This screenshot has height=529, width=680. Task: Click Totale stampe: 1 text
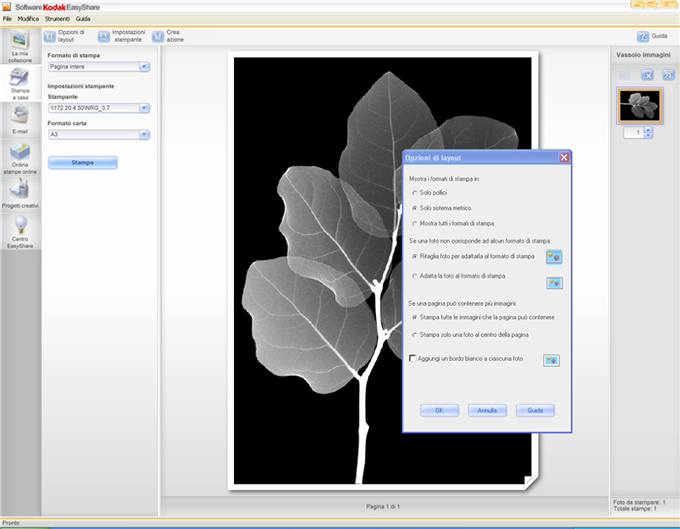click(634, 509)
